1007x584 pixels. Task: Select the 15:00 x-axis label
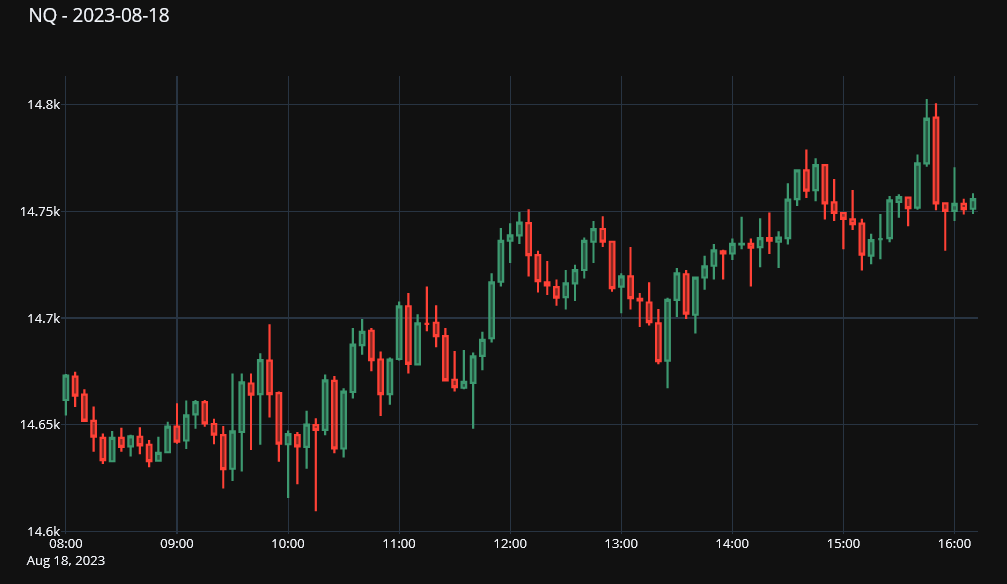tap(843, 545)
